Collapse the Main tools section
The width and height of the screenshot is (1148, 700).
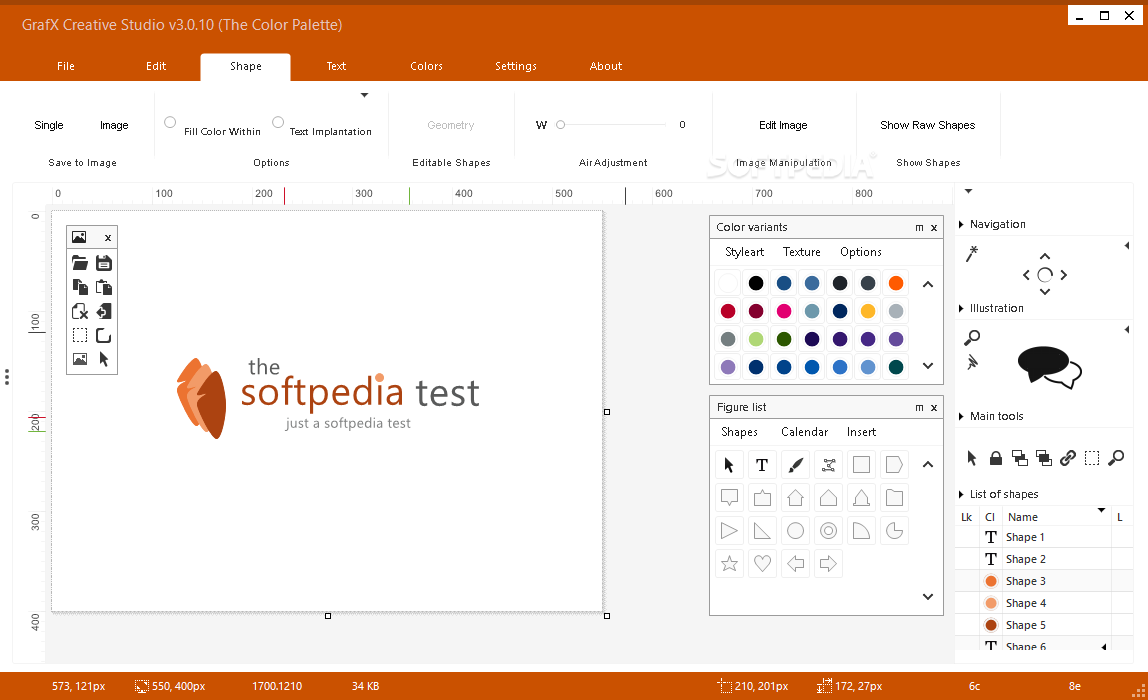click(x=961, y=416)
